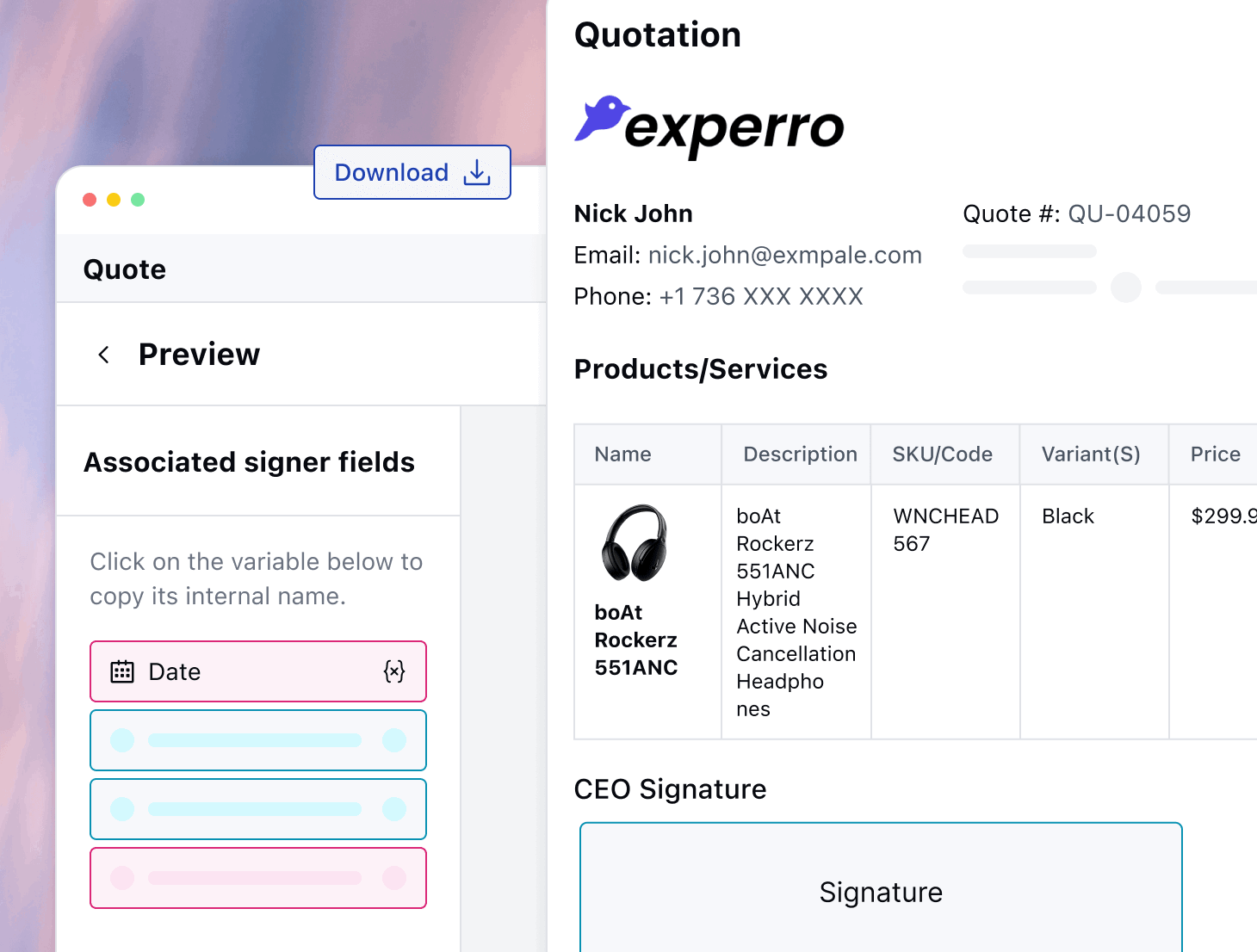Select the pink placeholder field at bottom
Viewport: 1257px width, 952px height.
click(x=258, y=878)
